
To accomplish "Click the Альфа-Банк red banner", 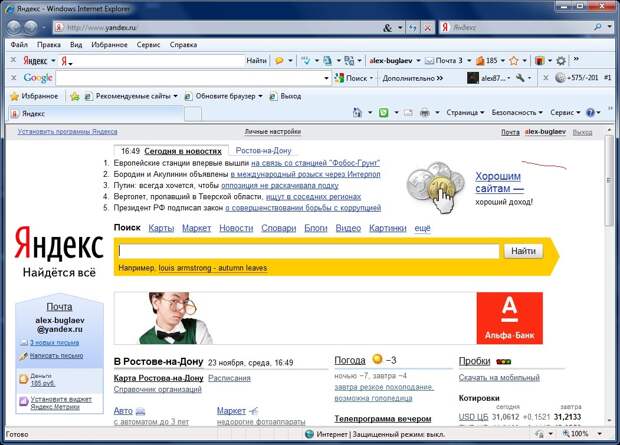I will click(x=510, y=318).
